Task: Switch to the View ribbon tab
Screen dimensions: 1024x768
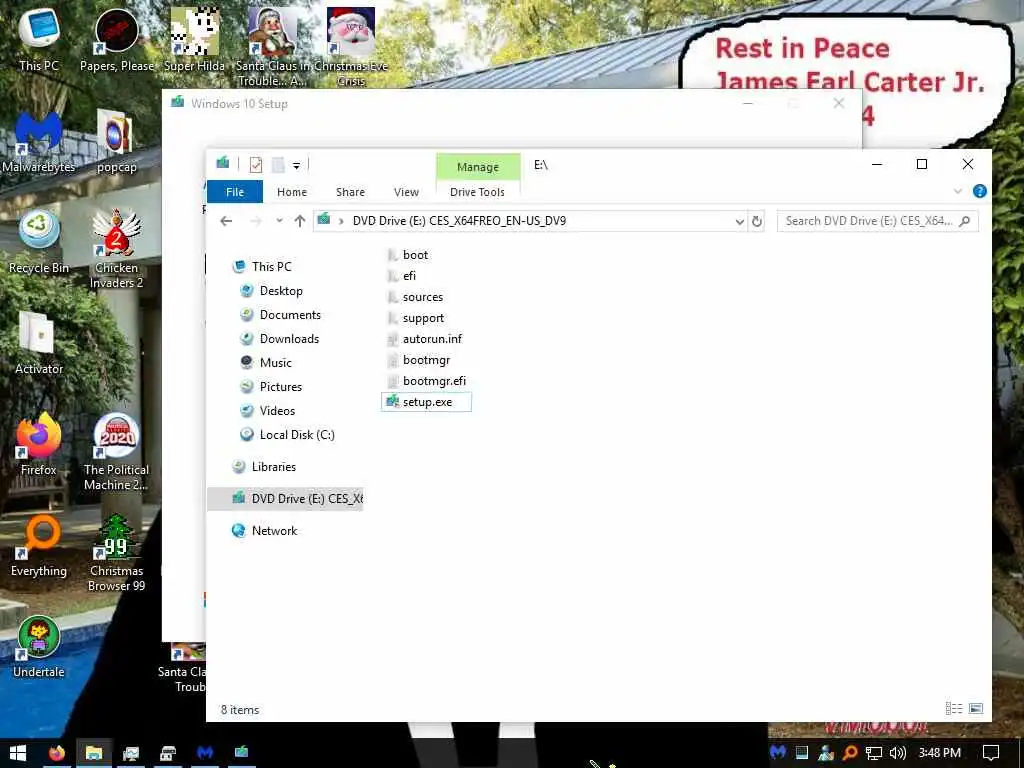Action: [x=406, y=192]
